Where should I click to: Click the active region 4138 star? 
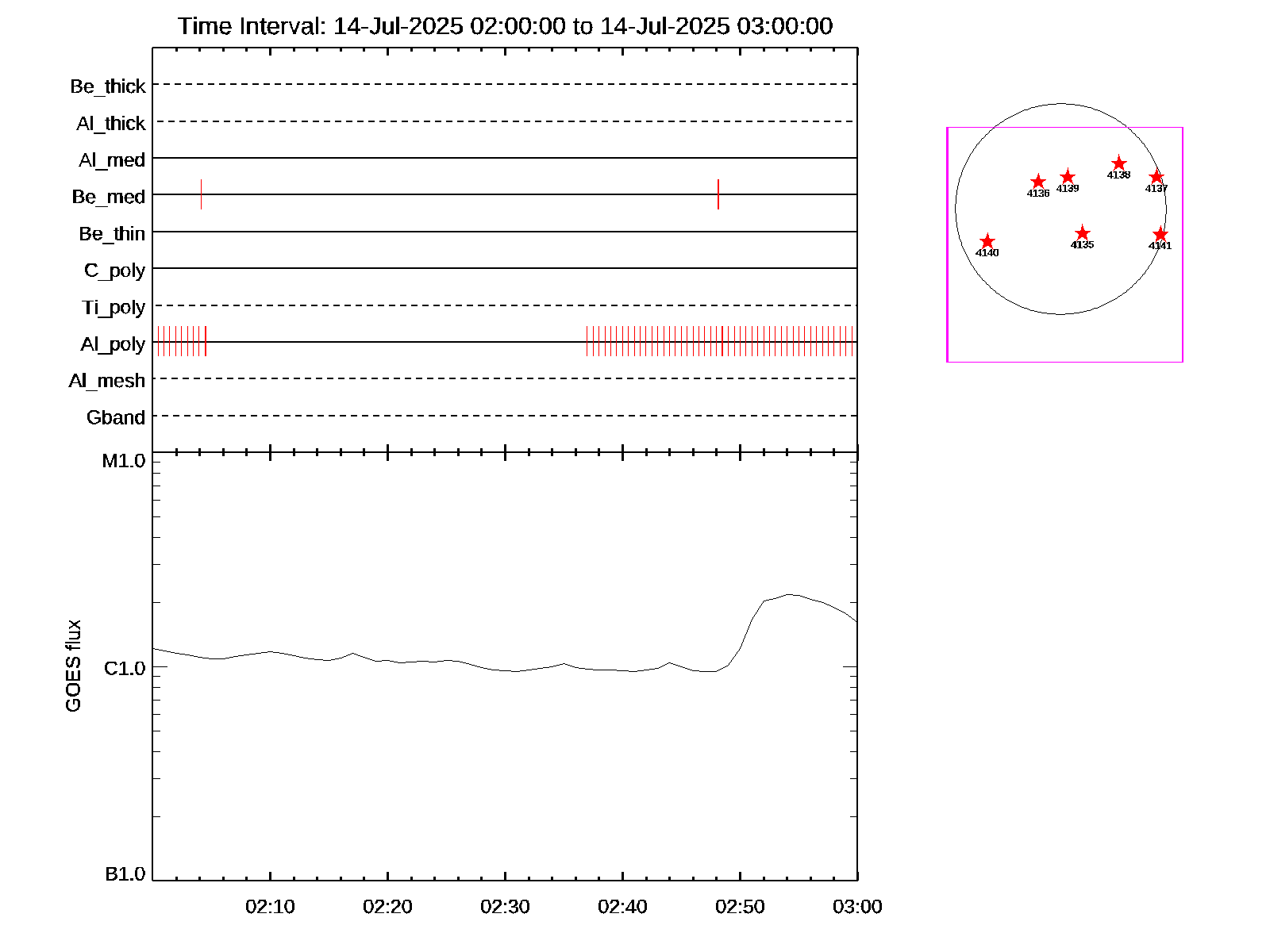1118,163
